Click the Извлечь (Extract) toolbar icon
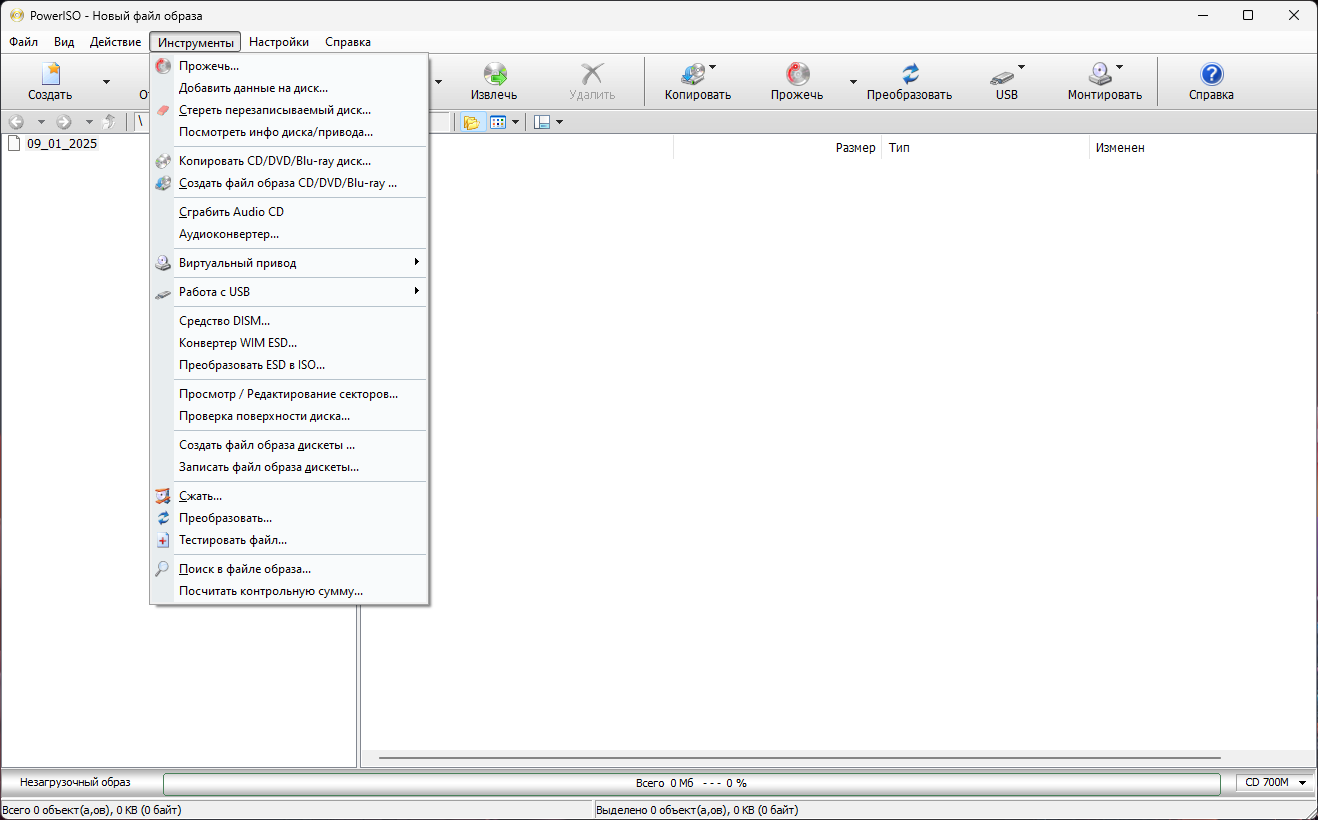The width and height of the screenshot is (1318, 820). tap(494, 74)
